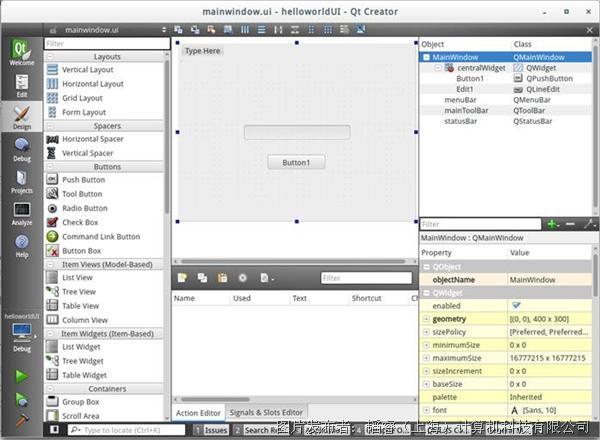Switch to Signals & Slots Editor tab
The height and width of the screenshot is (440, 600).
[266, 412]
